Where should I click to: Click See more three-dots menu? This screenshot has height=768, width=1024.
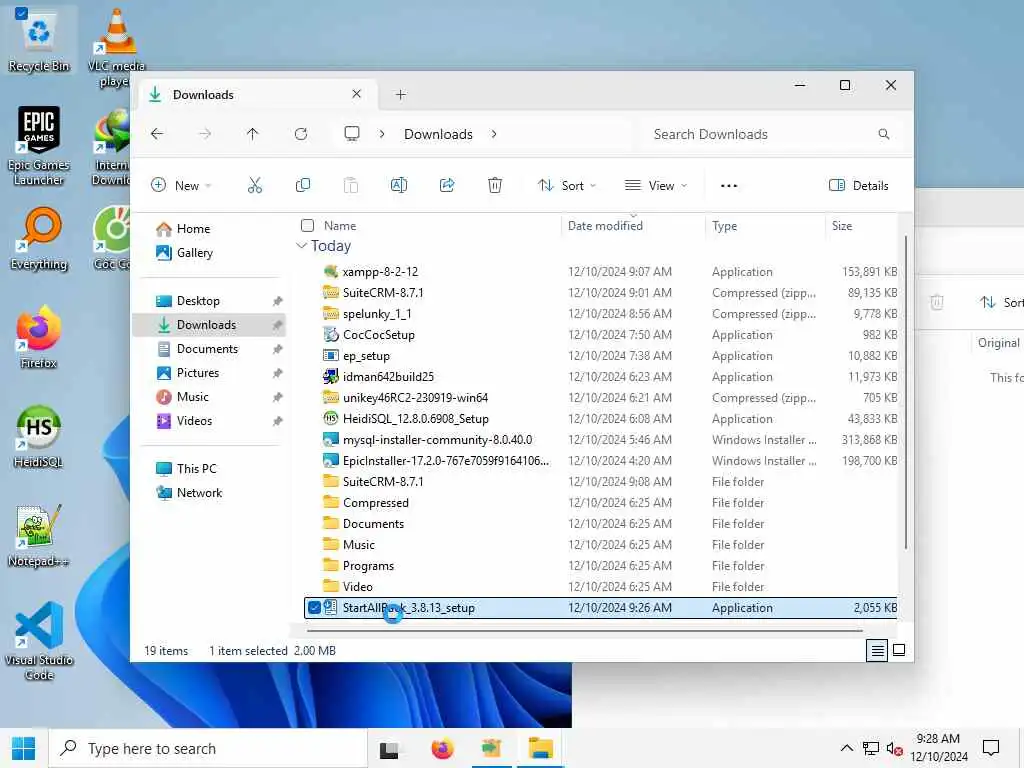[x=729, y=185]
